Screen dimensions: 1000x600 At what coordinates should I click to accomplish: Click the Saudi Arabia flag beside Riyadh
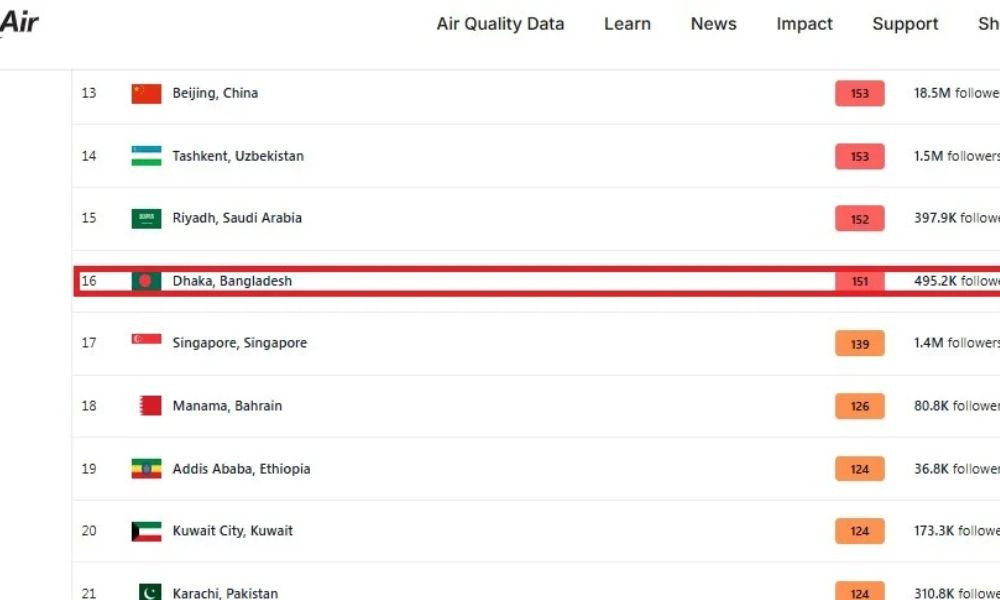pyautogui.click(x=146, y=218)
